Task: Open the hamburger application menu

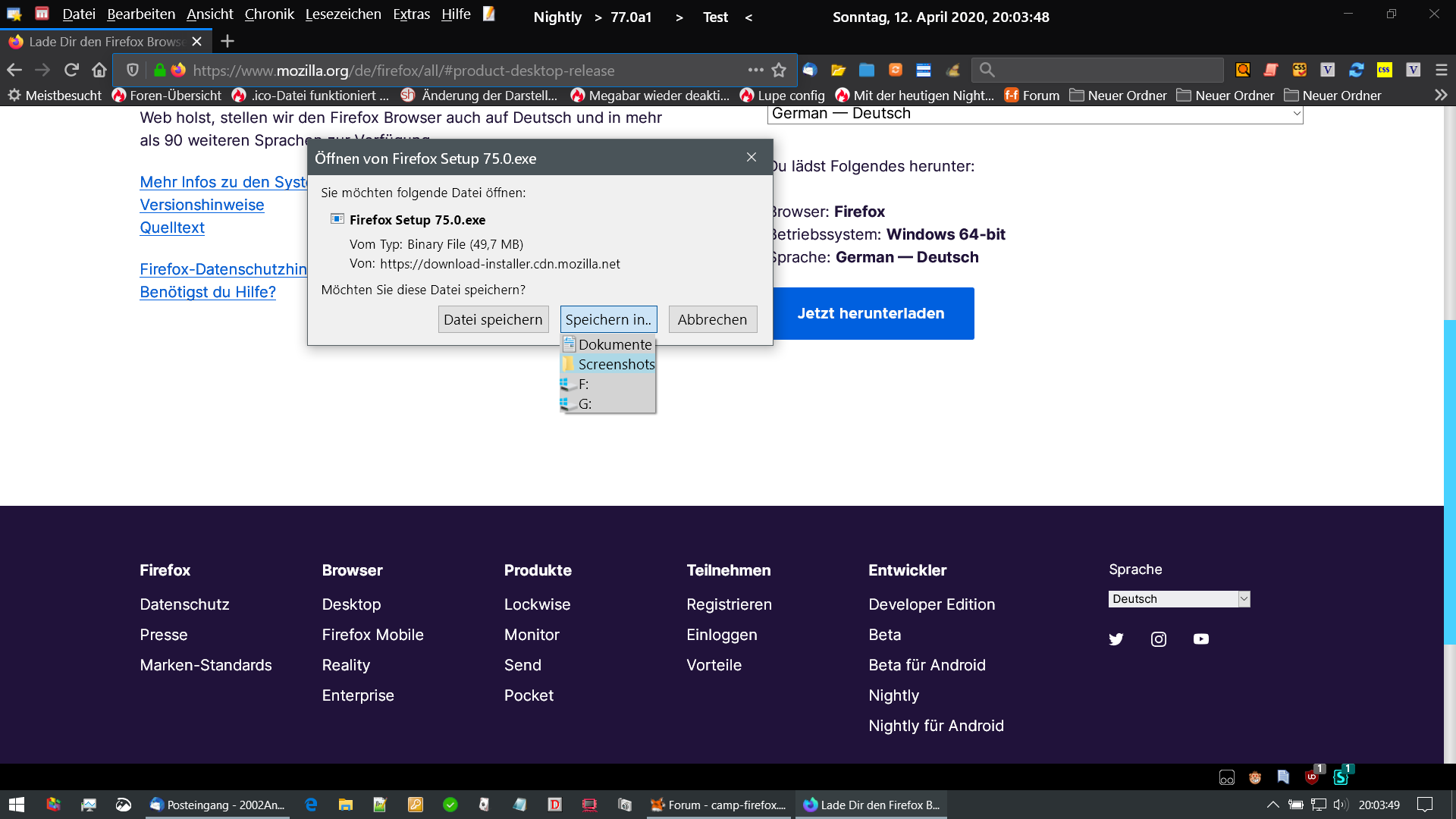Action: coord(1441,70)
